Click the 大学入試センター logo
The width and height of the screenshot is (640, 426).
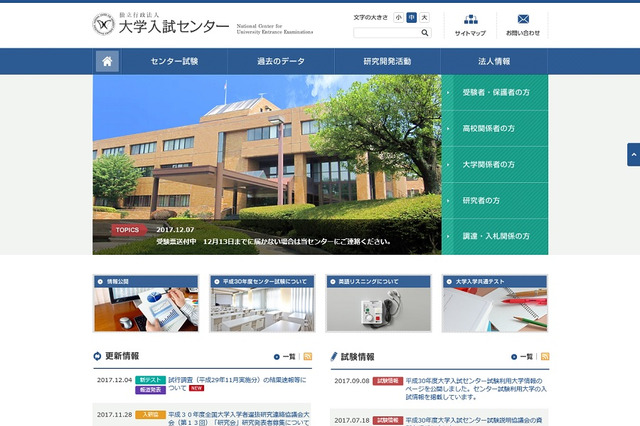click(161, 25)
